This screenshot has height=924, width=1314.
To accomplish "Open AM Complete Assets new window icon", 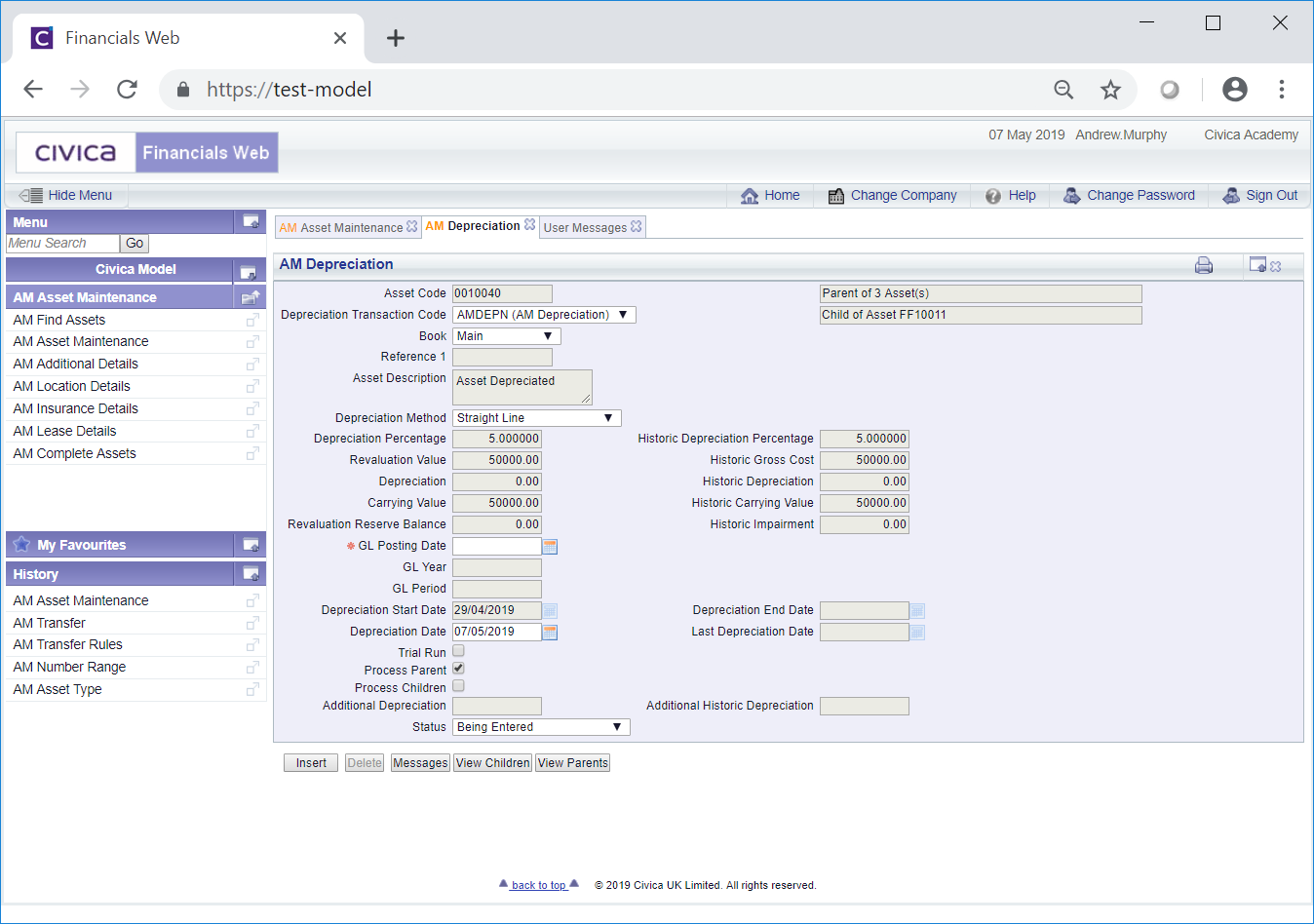I will coord(252,454).
